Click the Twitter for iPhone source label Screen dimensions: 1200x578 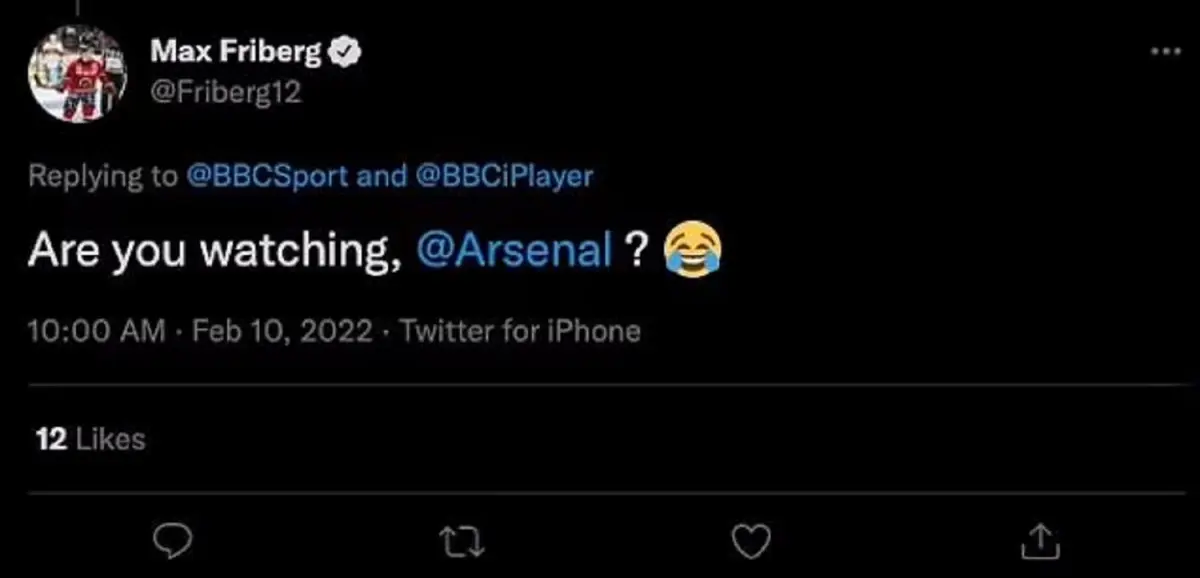pos(520,331)
